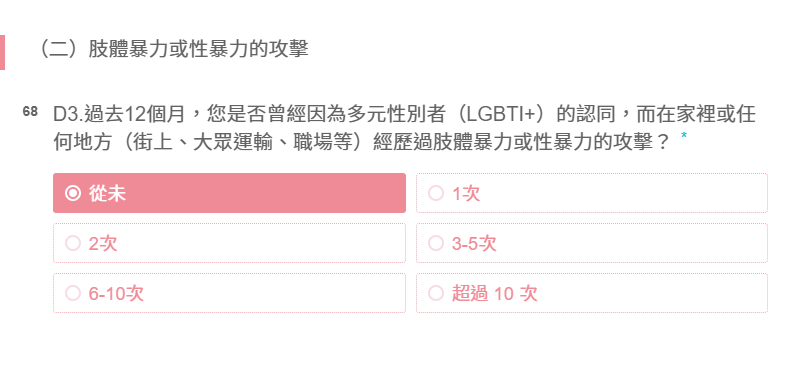This screenshot has height=369, width=789.
Task: Mark the 3-5次 radio circle
Action: click(x=436, y=244)
